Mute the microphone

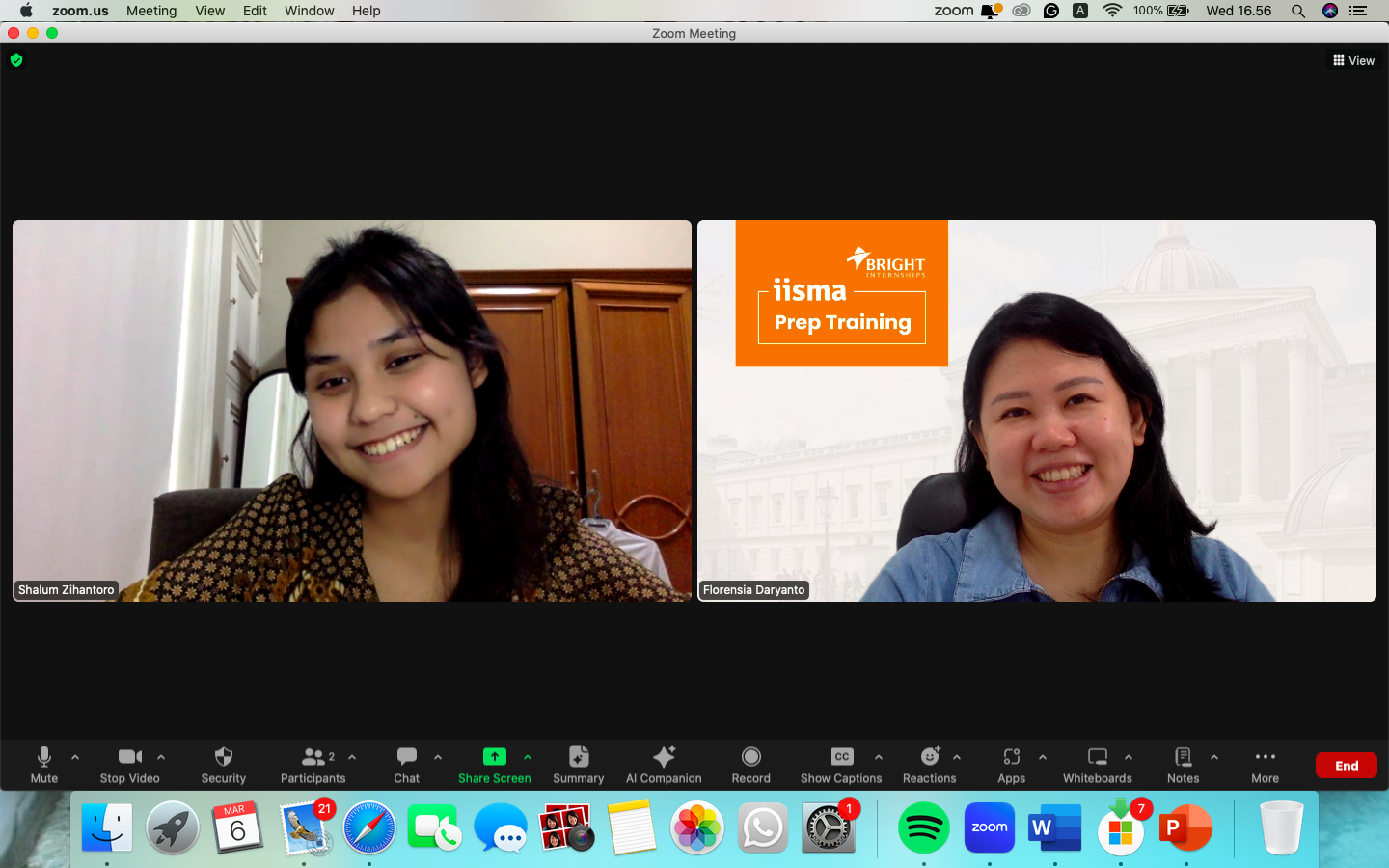coord(43,765)
